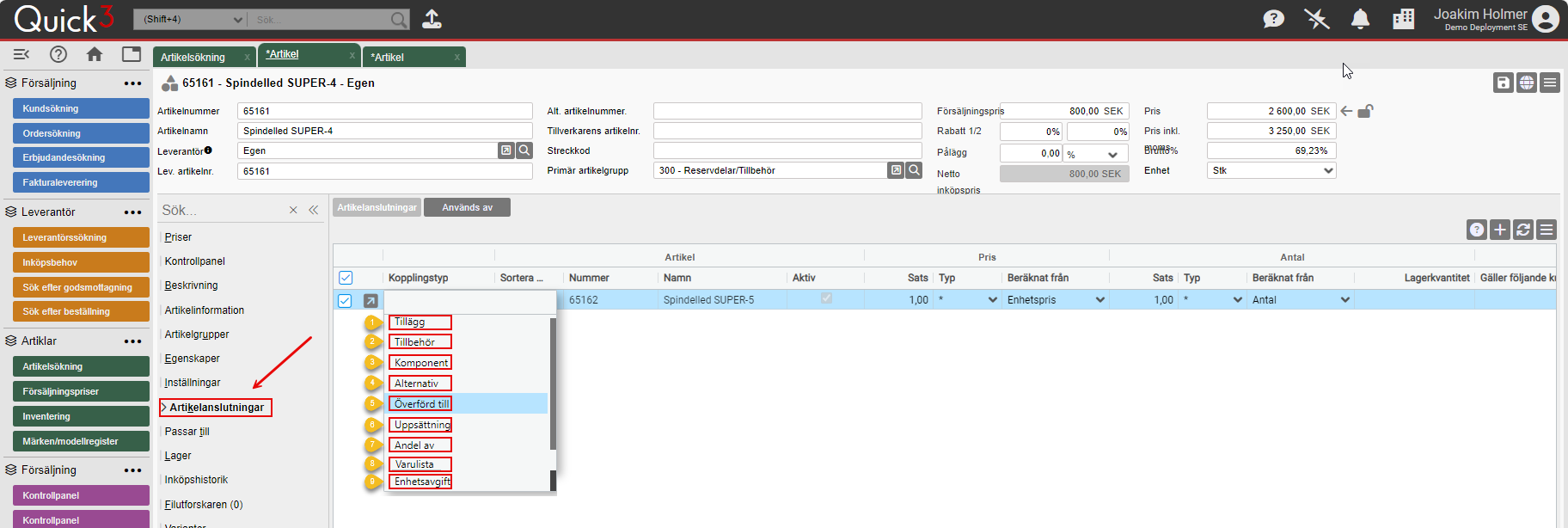Open Artiklar section options dots

132,341
